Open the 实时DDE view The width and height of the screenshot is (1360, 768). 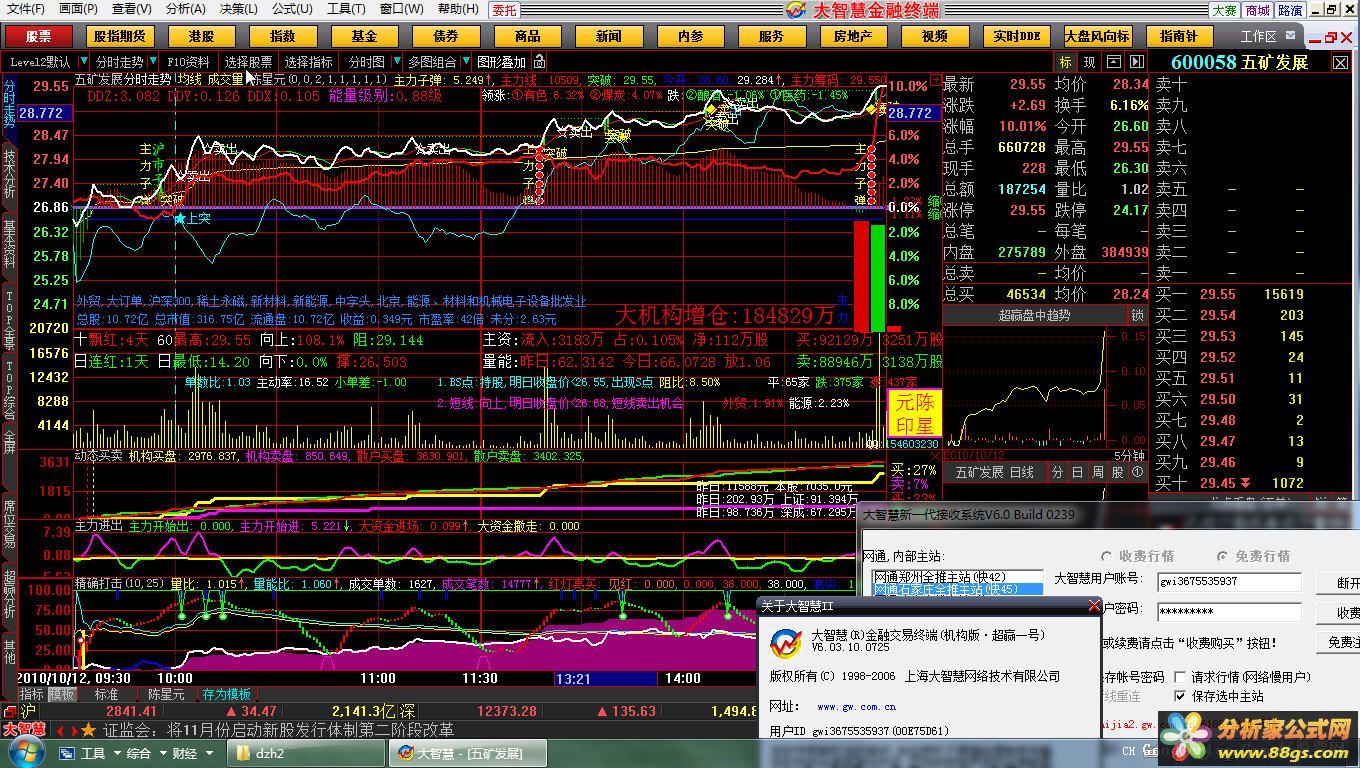(1016, 36)
